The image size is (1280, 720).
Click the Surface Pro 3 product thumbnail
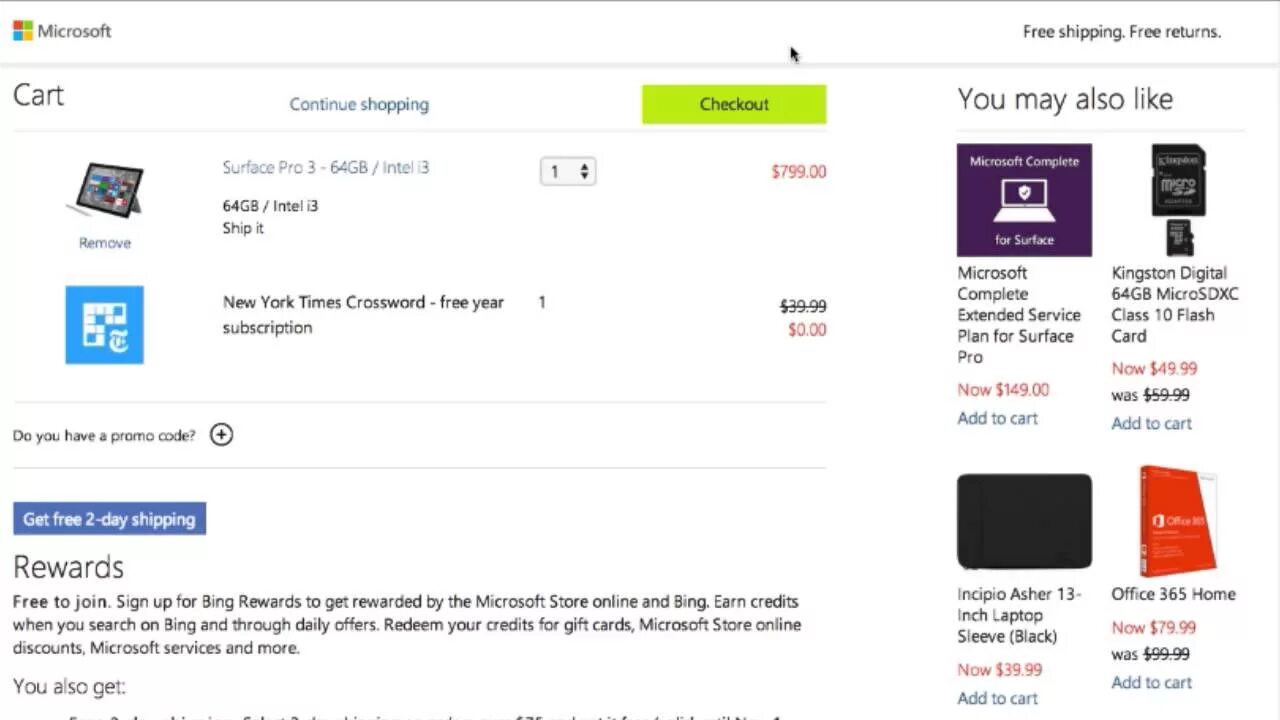pos(105,189)
